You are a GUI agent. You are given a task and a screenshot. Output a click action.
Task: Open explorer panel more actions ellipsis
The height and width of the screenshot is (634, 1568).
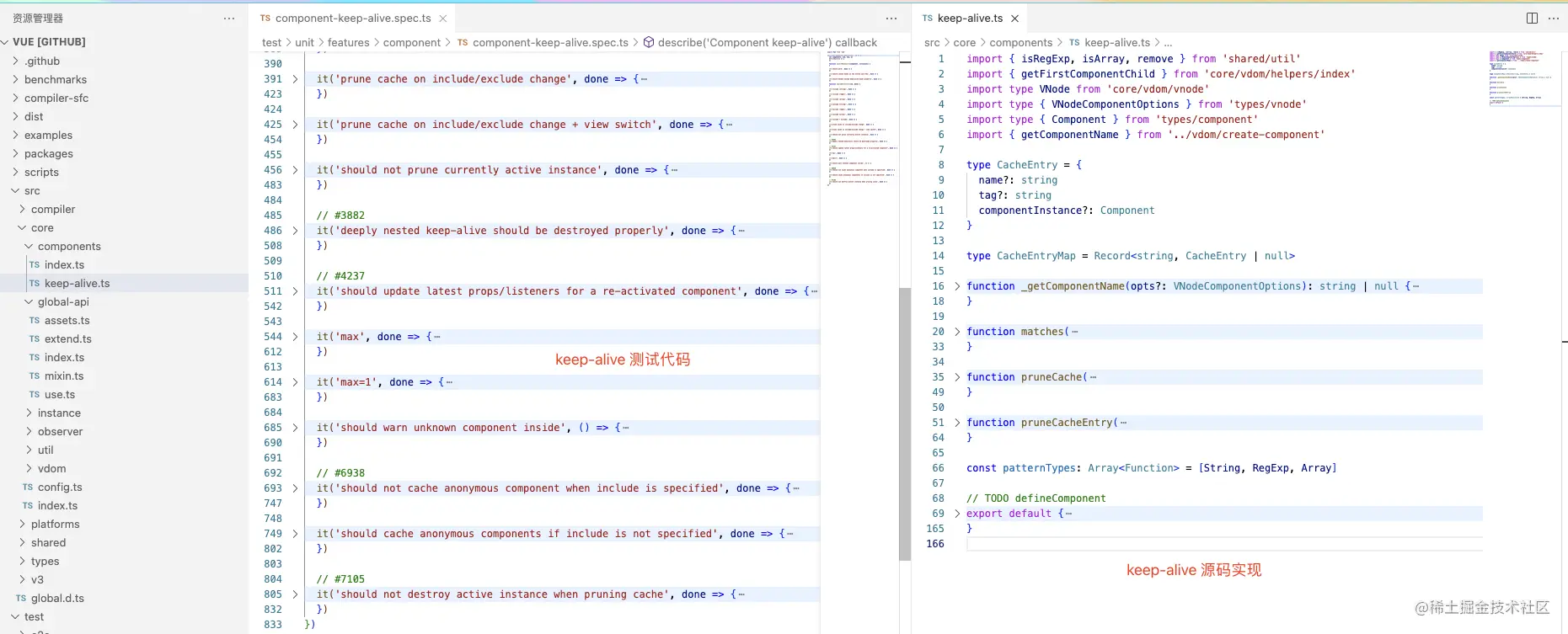point(229,18)
